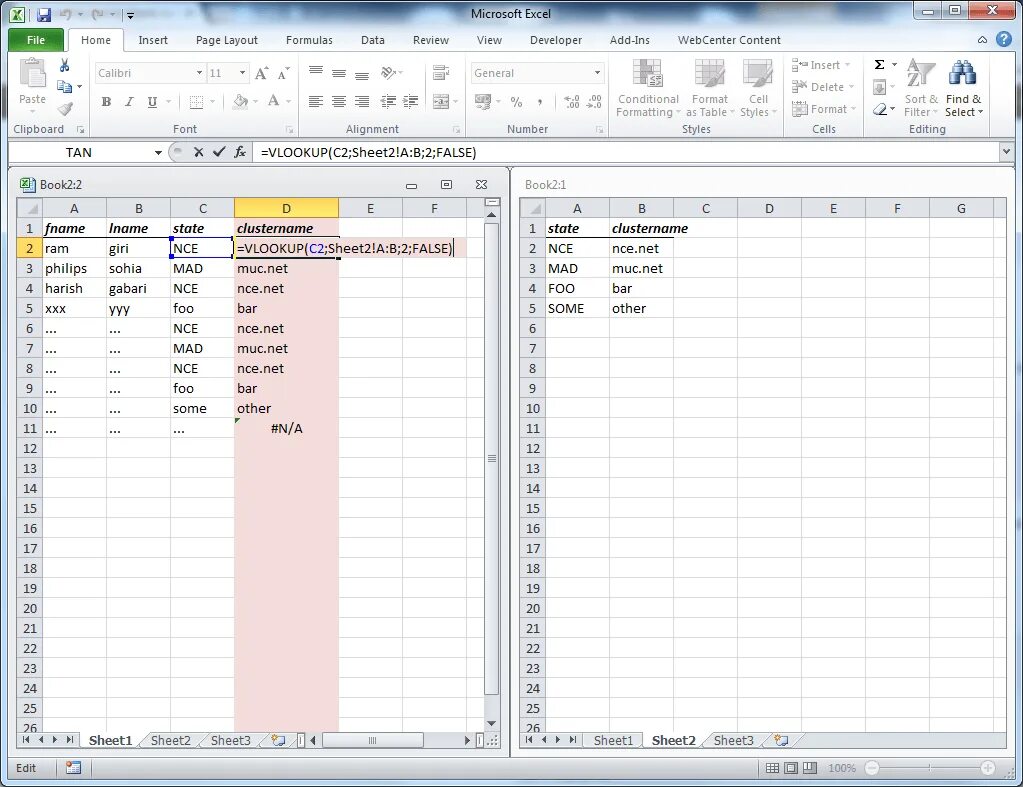Click the Font Color letter A icon
Viewport: 1023px width, 787px height.
click(x=273, y=102)
